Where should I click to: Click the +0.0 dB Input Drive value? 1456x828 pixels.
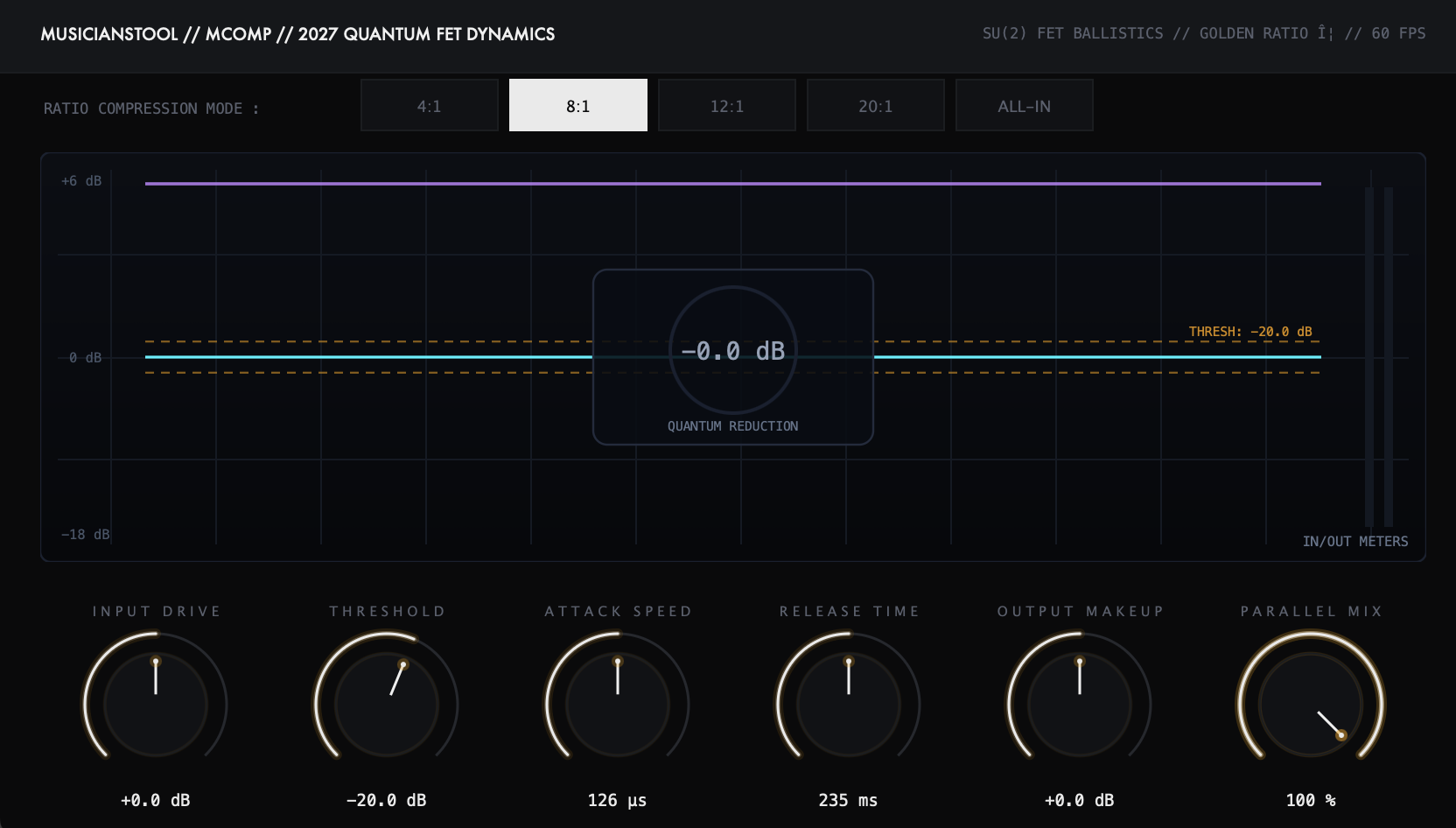click(x=156, y=800)
